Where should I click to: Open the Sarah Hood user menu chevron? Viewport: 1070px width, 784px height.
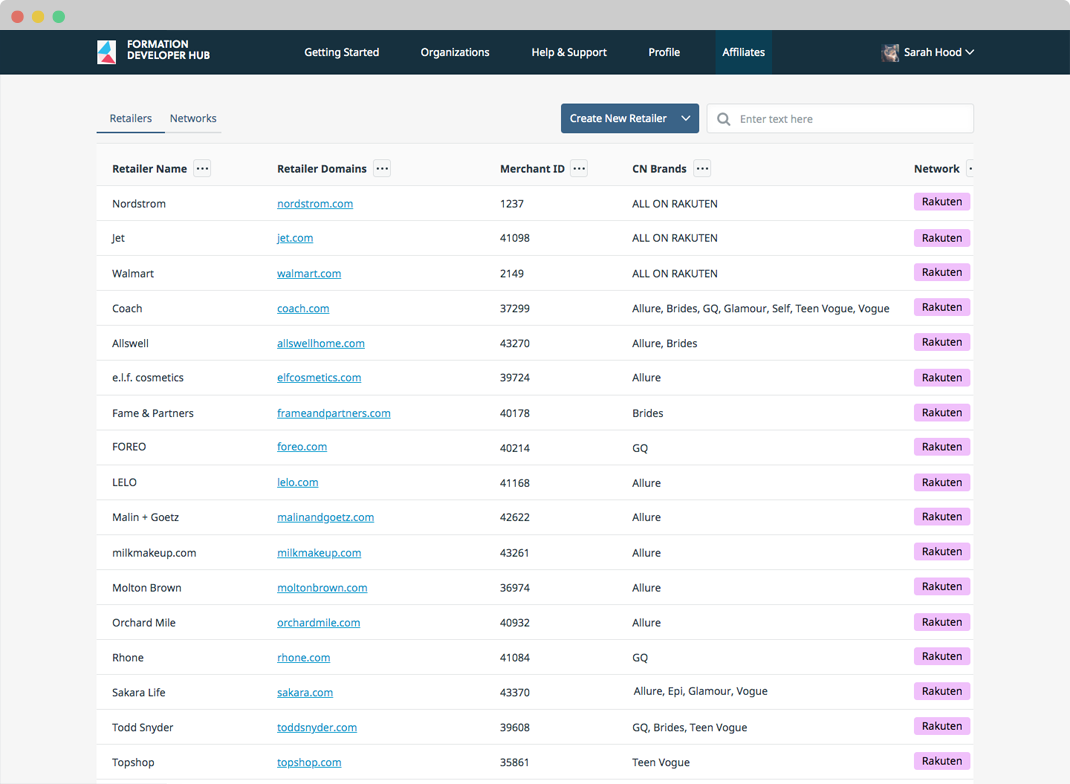point(970,52)
